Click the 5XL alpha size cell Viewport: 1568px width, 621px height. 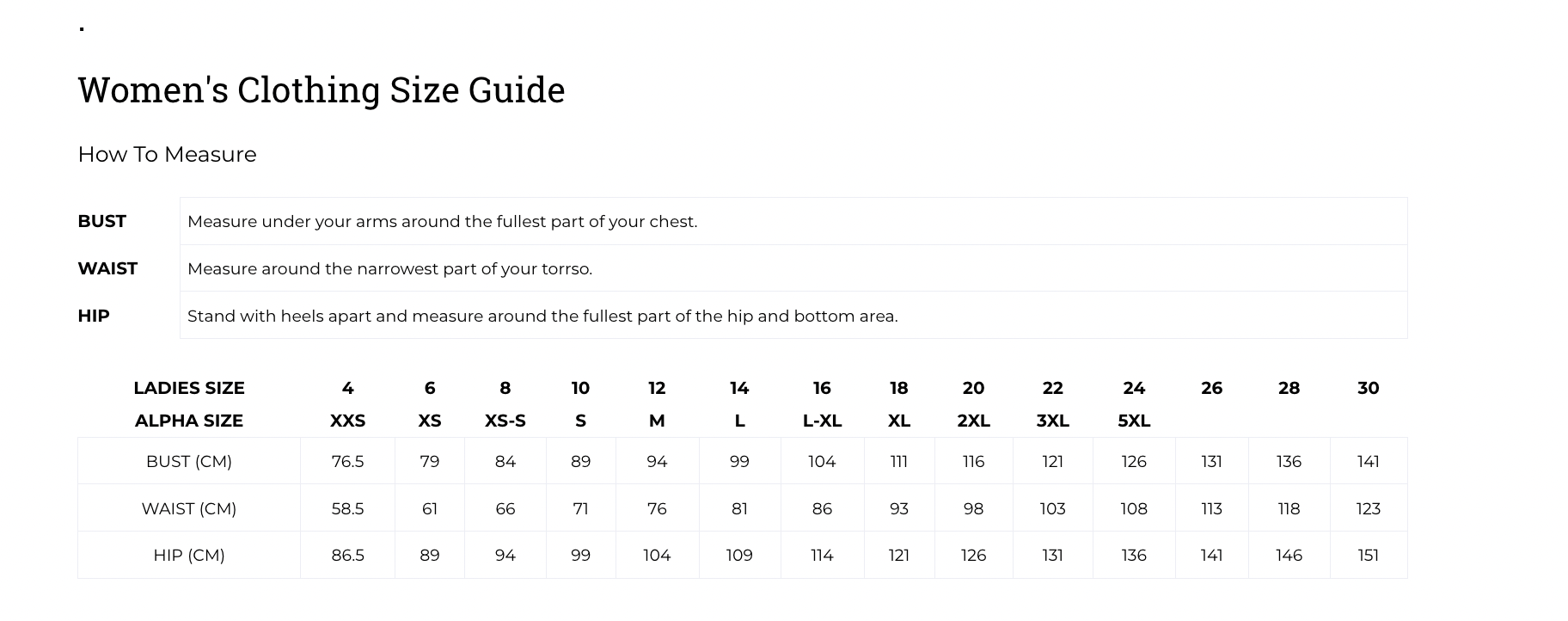1134,421
